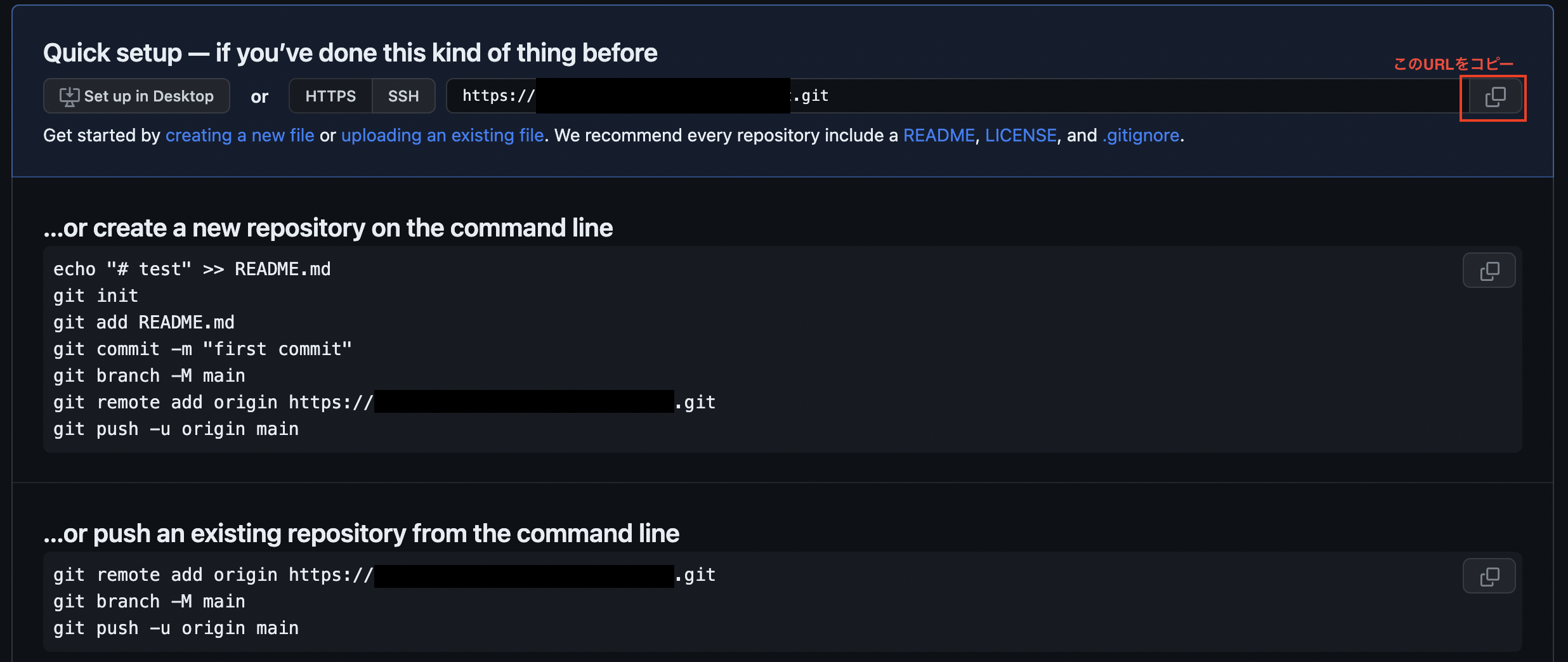
Task: Copy the push existing repository commands
Action: tap(1489, 576)
